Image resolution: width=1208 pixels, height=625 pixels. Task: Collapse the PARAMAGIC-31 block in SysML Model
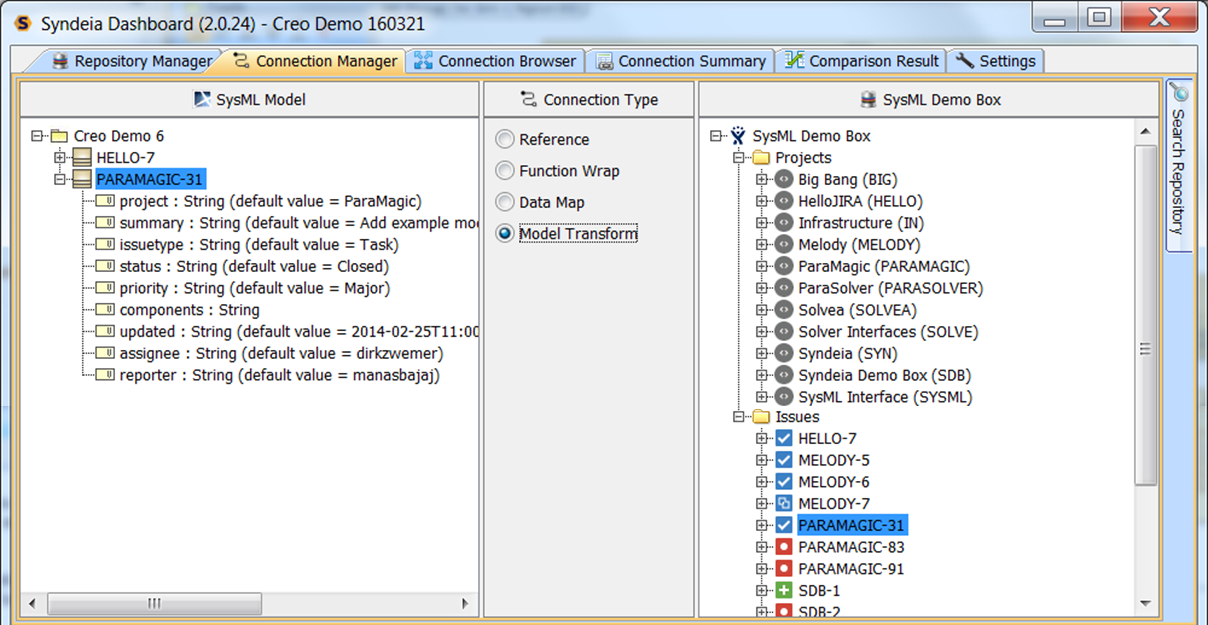[61, 180]
